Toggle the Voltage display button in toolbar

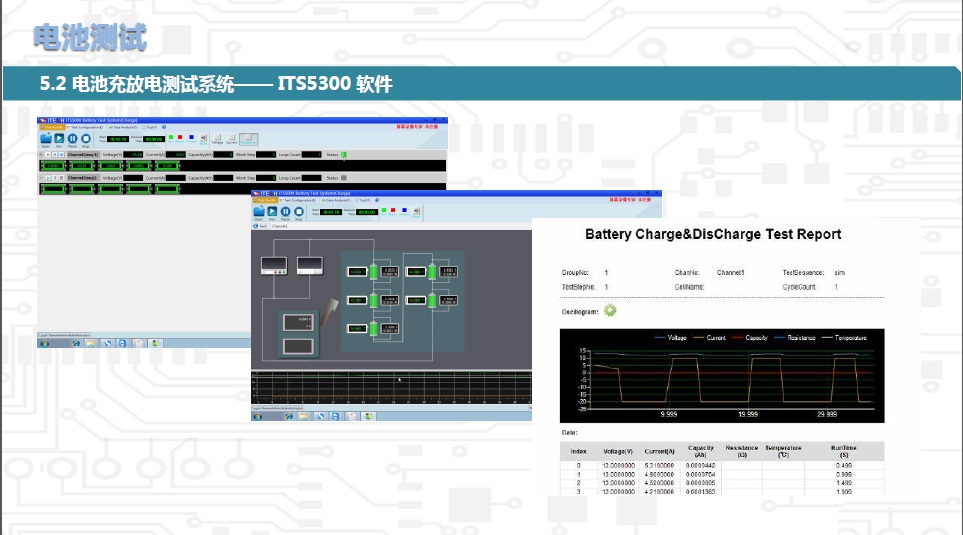point(217,139)
